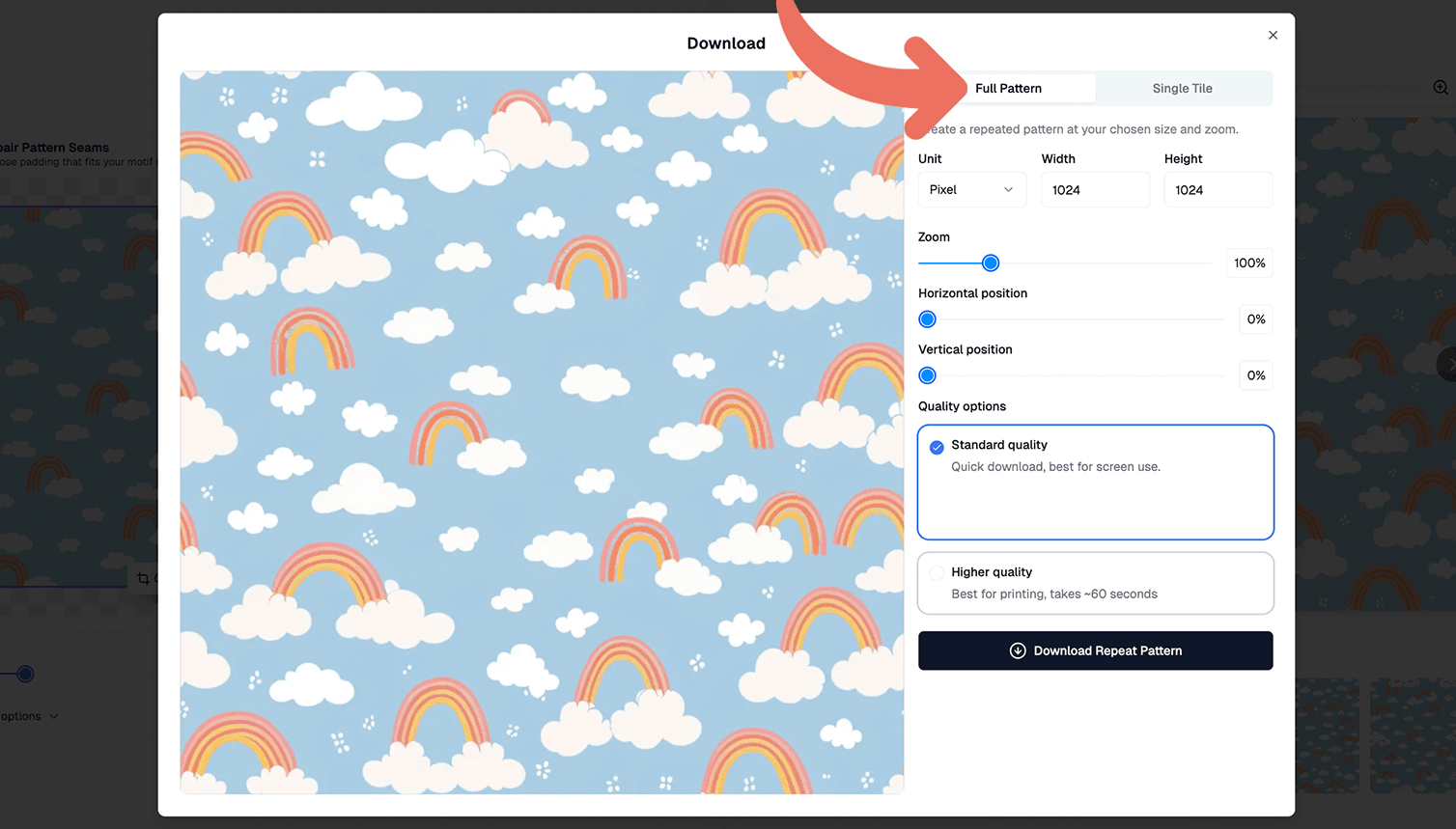Click the download arrow icon on the button
The height and width of the screenshot is (829, 1456).
(1018, 650)
